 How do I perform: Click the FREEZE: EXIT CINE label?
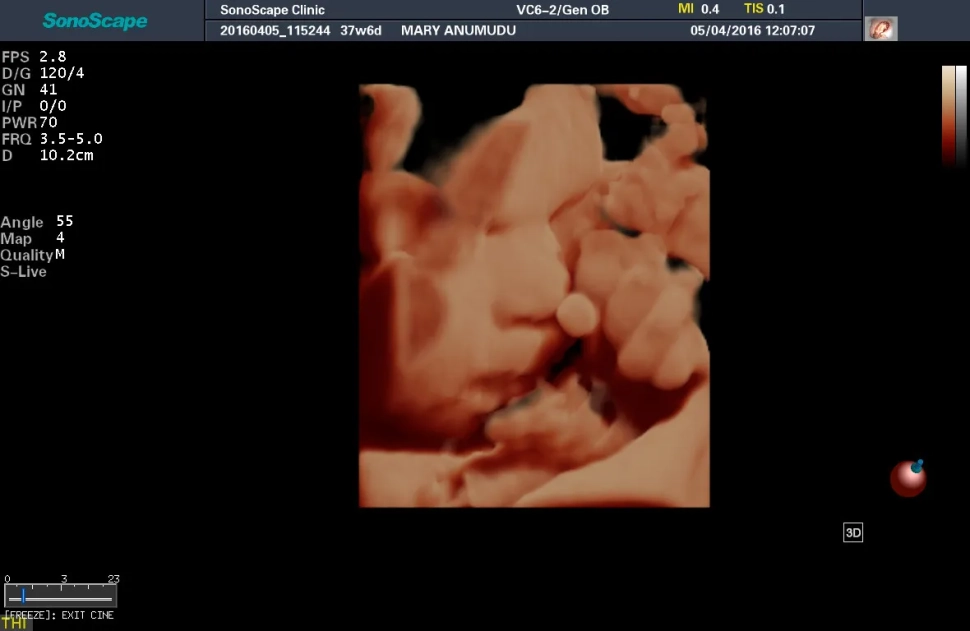pos(59,615)
